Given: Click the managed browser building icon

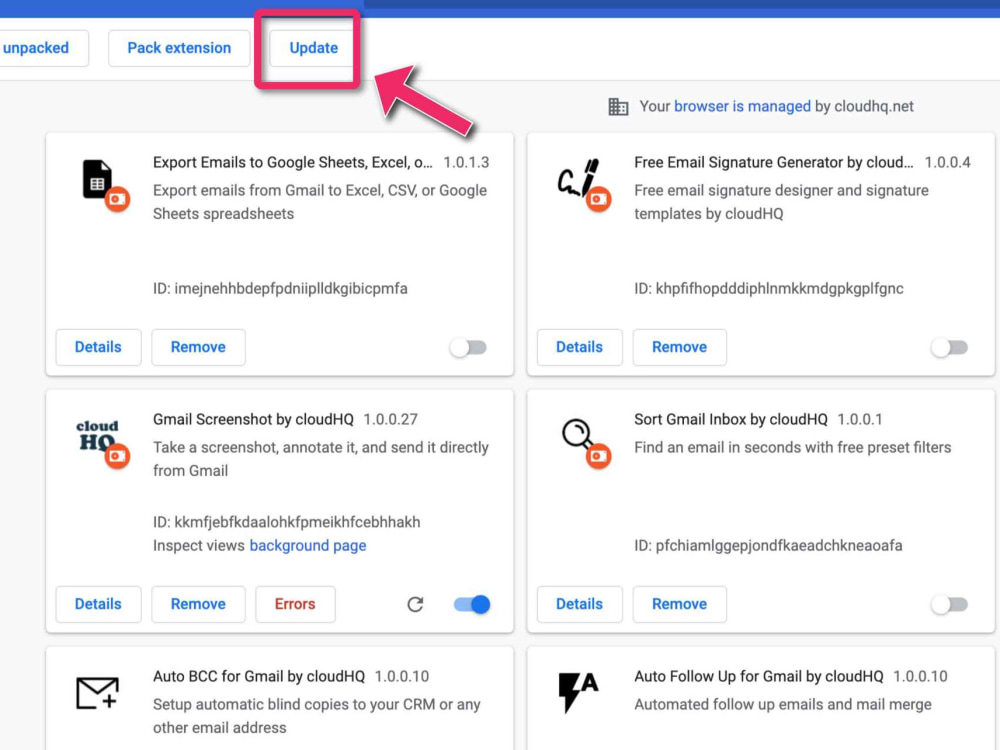Looking at the screenshot, I should (618, 107).
